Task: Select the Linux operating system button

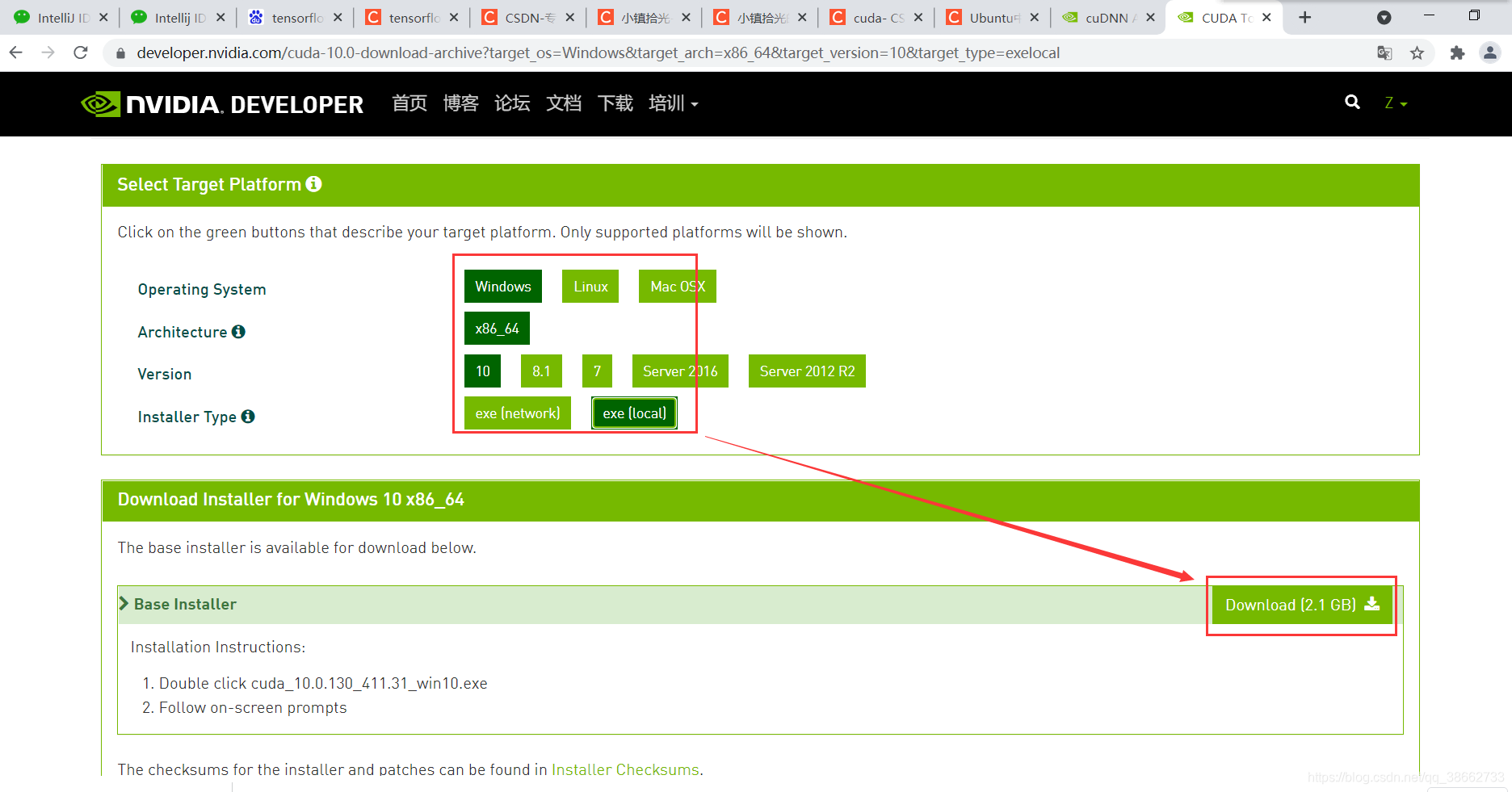Action: click(x=590, y=287)
